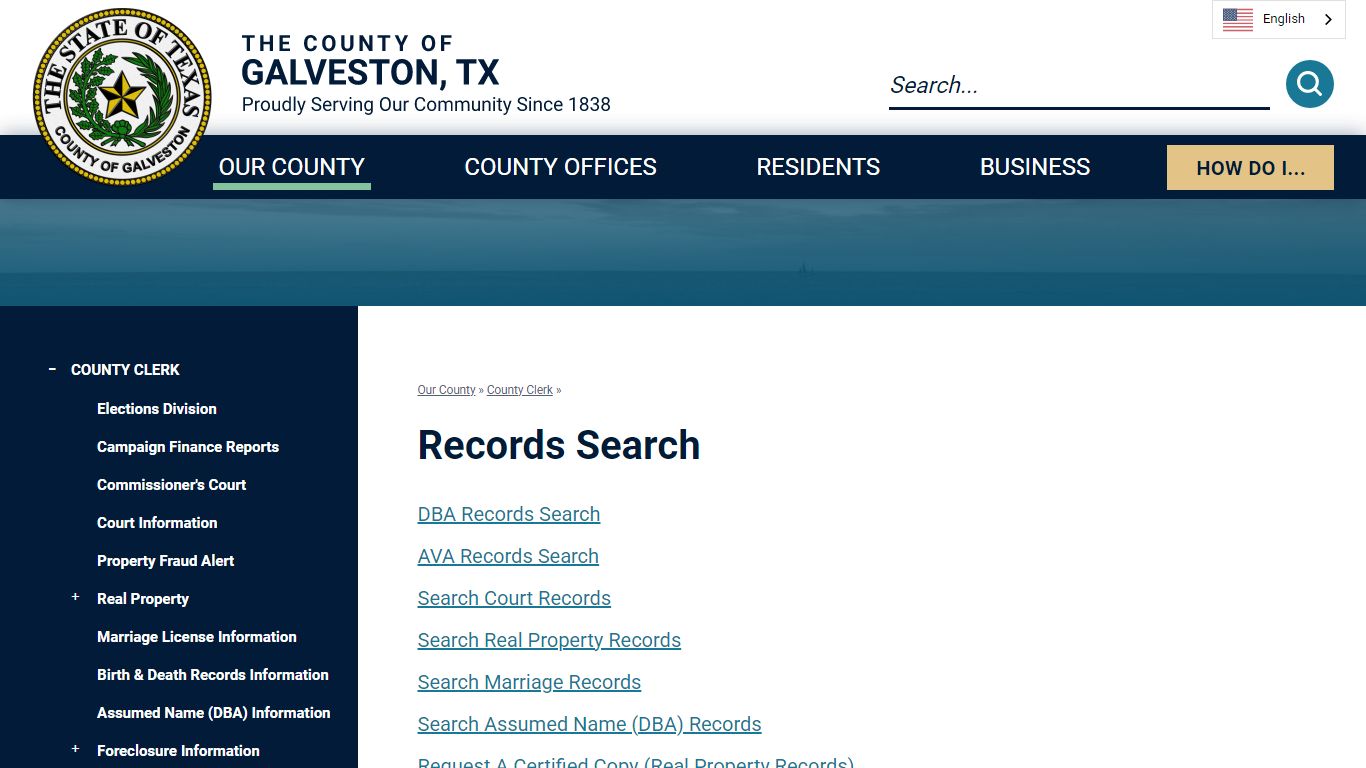The height and width of the screenshot is (768, 1366).
Task: Follow the Search Court Records link
Action: tap(514, 598)
